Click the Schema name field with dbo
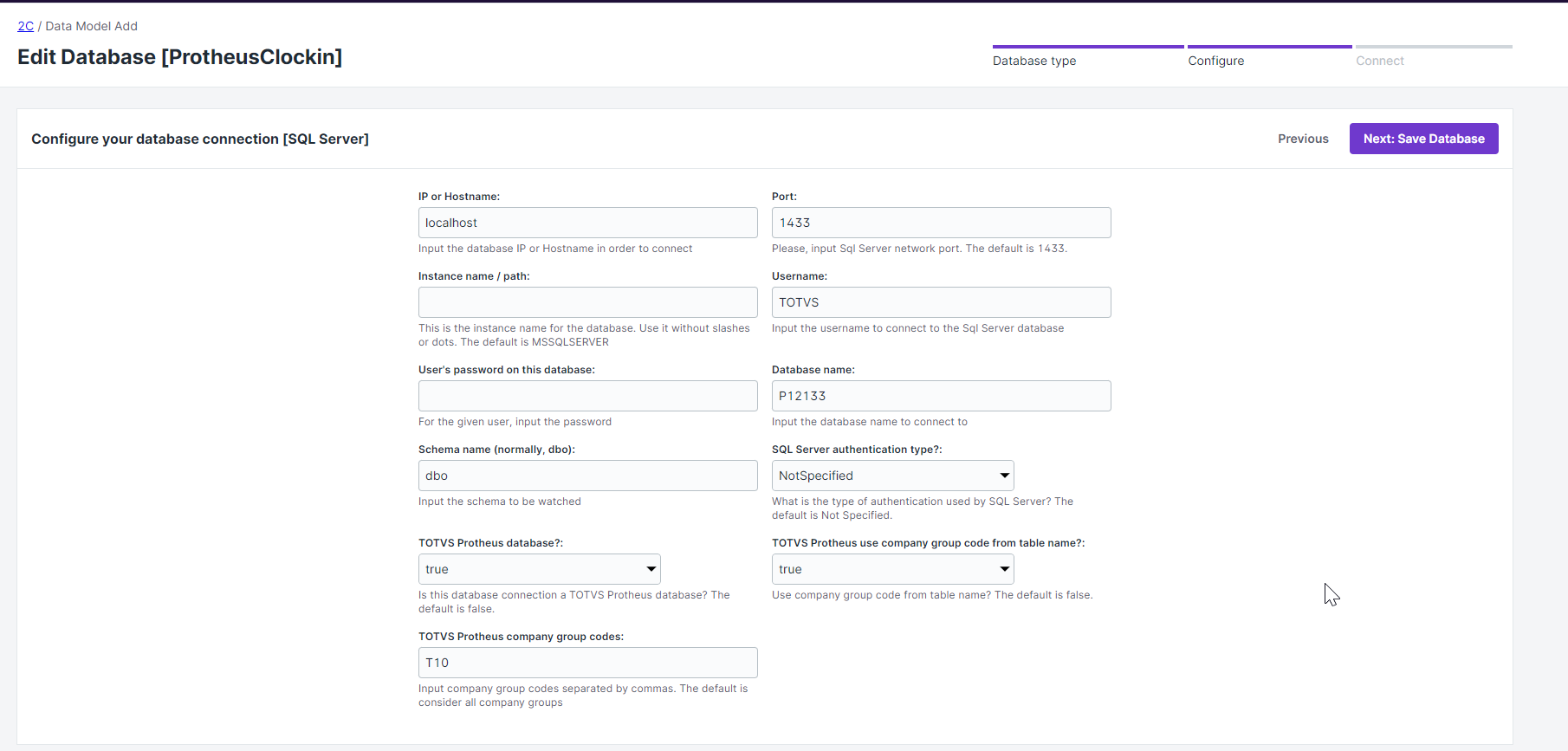The image size is (1568, 751). coord(587,476)
